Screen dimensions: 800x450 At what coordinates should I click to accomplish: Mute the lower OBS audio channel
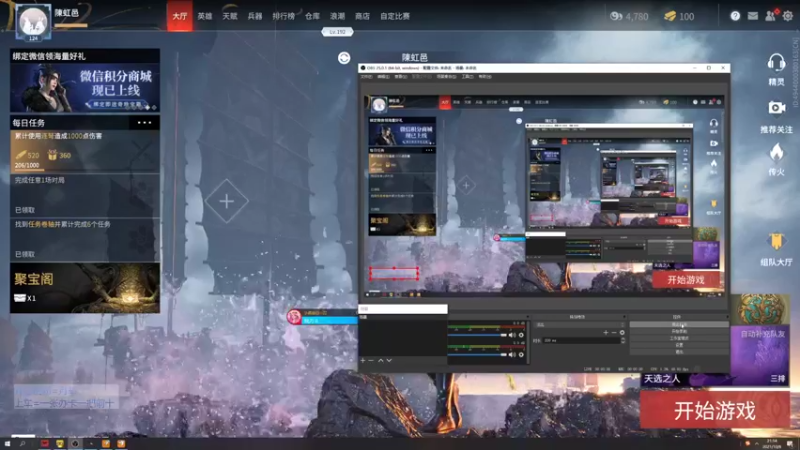click(512, 355)
